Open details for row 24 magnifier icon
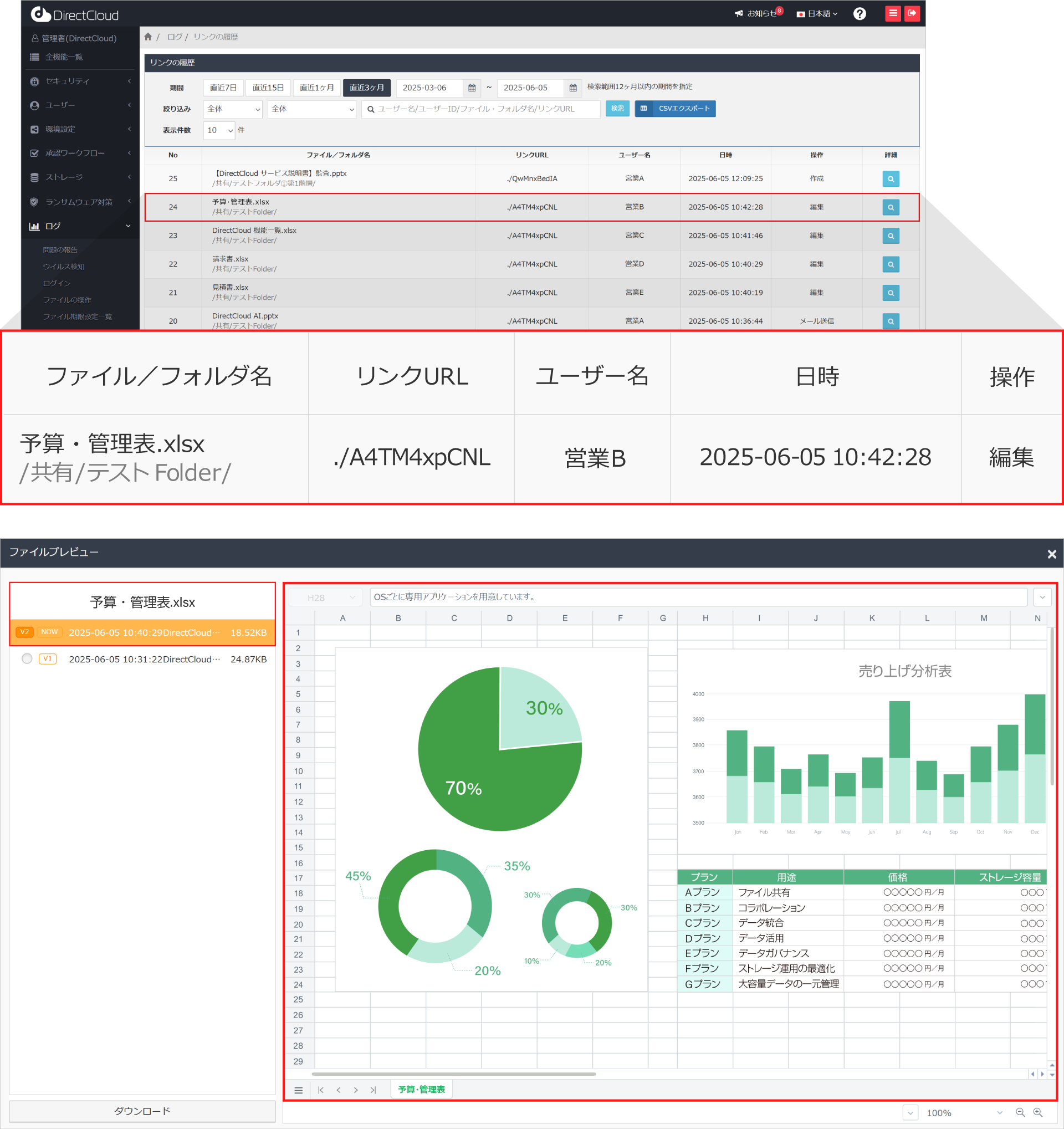Viewport: 1064px width, 1129px height. pos(890,207)
